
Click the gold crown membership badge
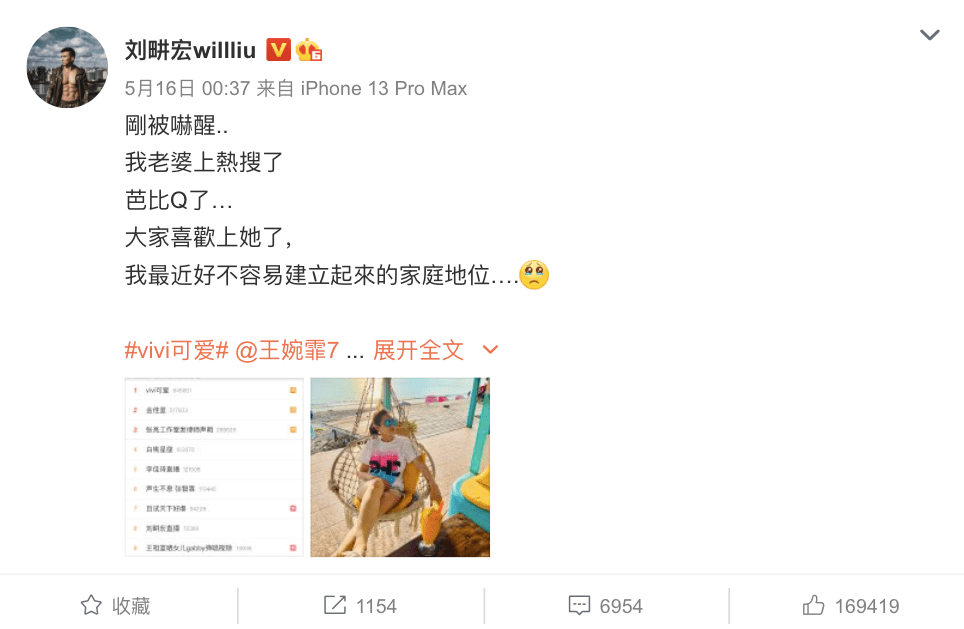pos(309,49)
